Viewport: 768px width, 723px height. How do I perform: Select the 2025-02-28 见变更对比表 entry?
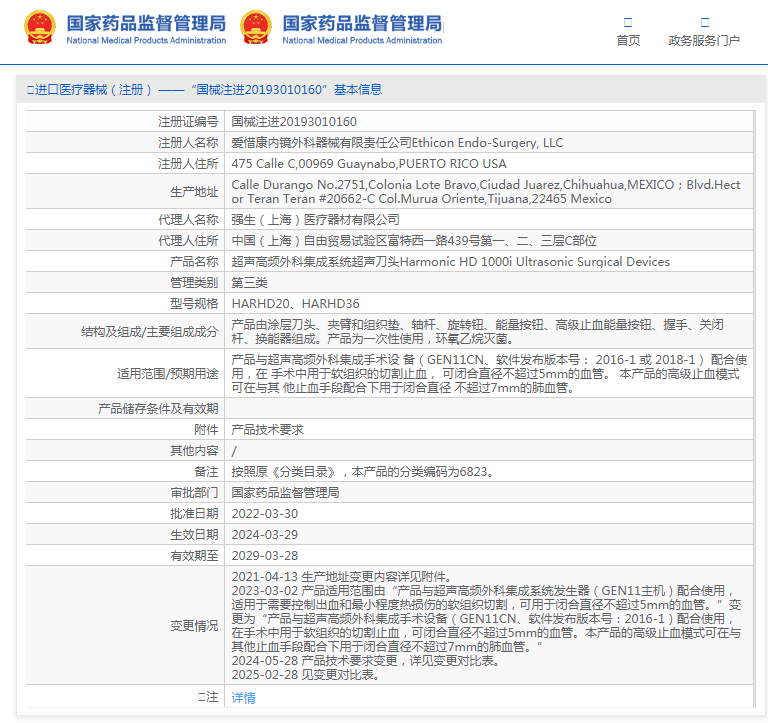306,675
